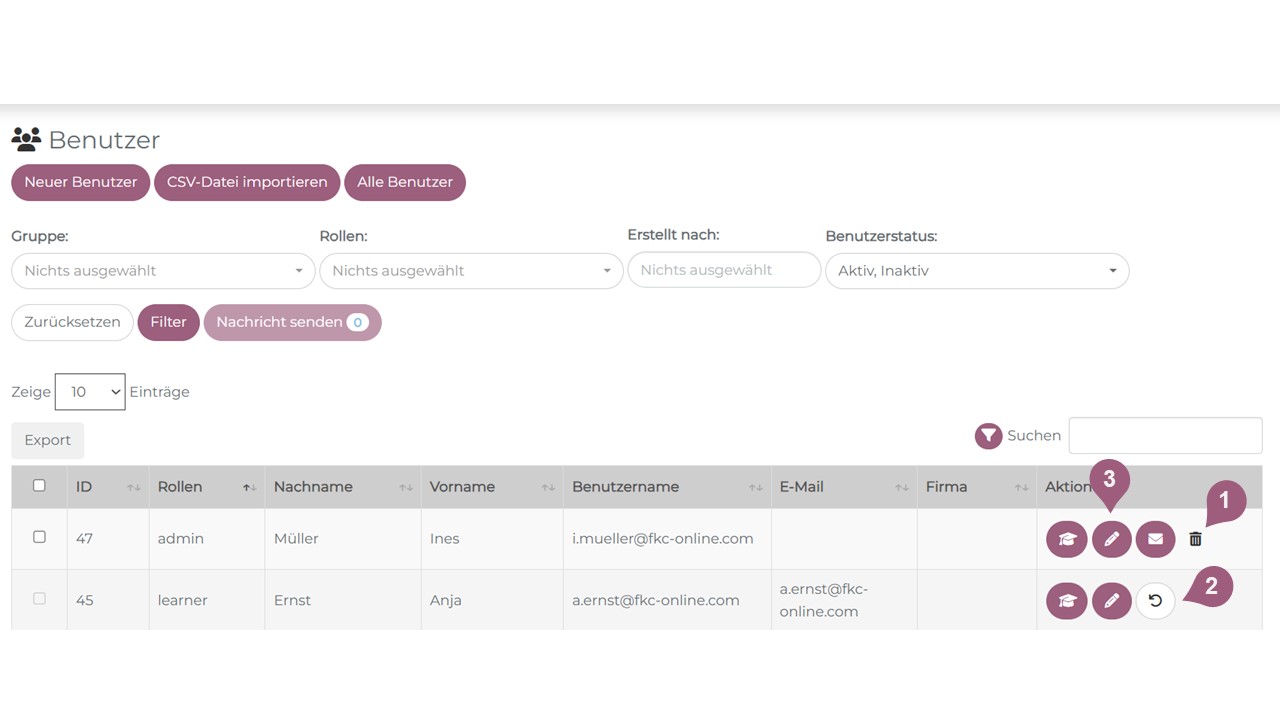The image size is (1280, 720).
Task: Tick the select-all checkbox in table header
Action: [x=39, y=486]
